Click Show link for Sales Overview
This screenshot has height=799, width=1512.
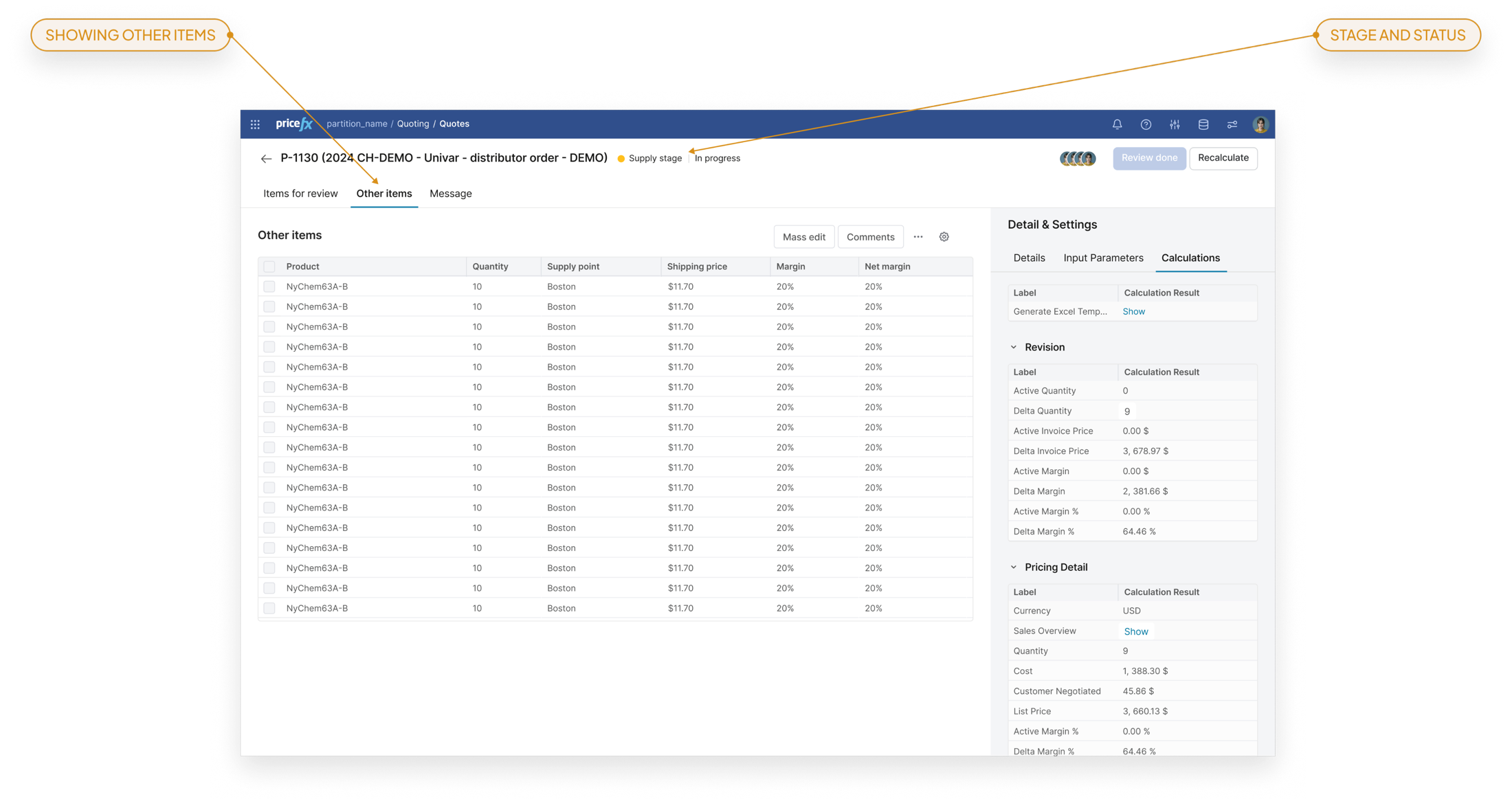(x=1135, y=631)
